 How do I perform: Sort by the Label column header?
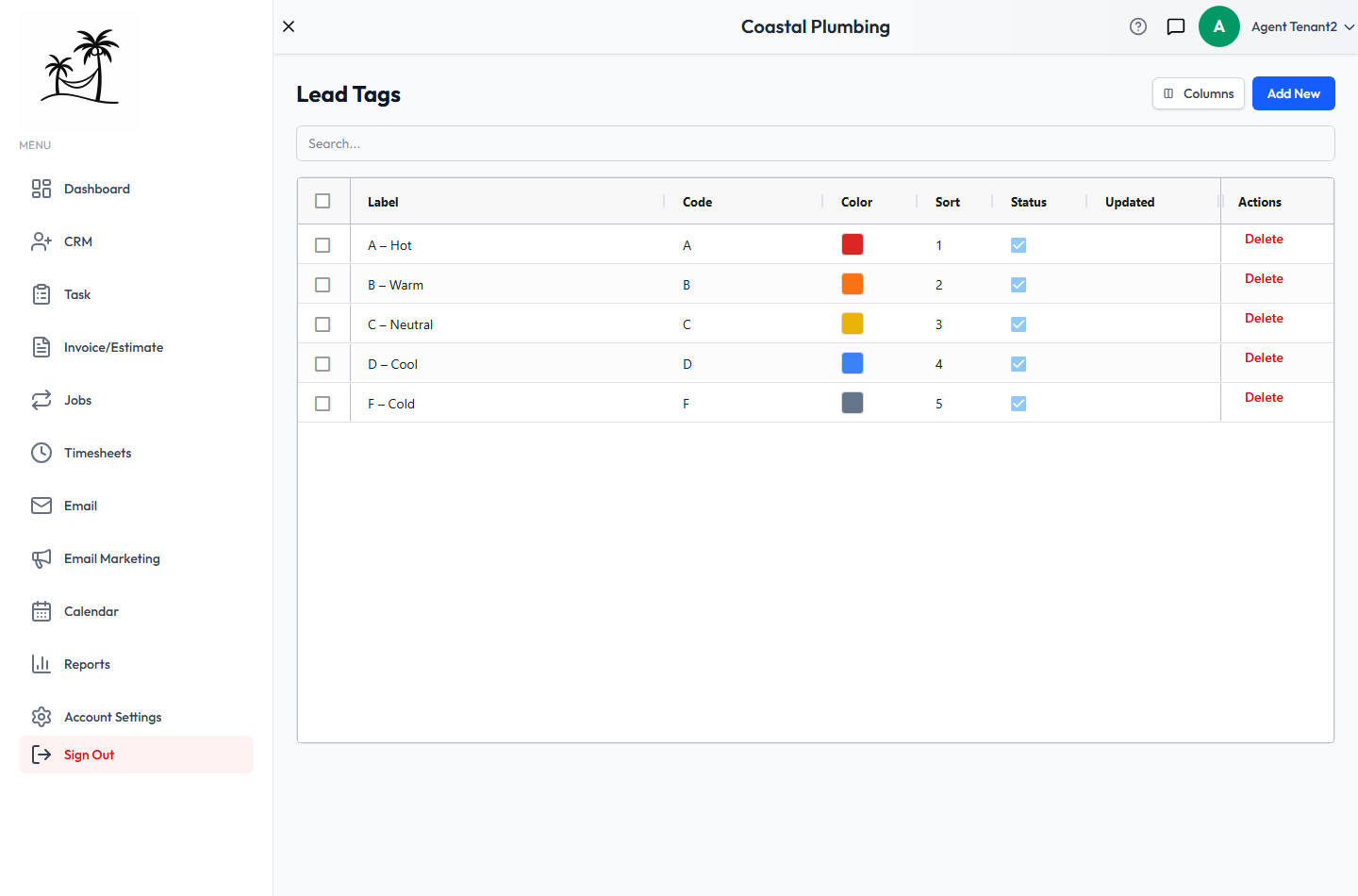click(x=383, y=202)
